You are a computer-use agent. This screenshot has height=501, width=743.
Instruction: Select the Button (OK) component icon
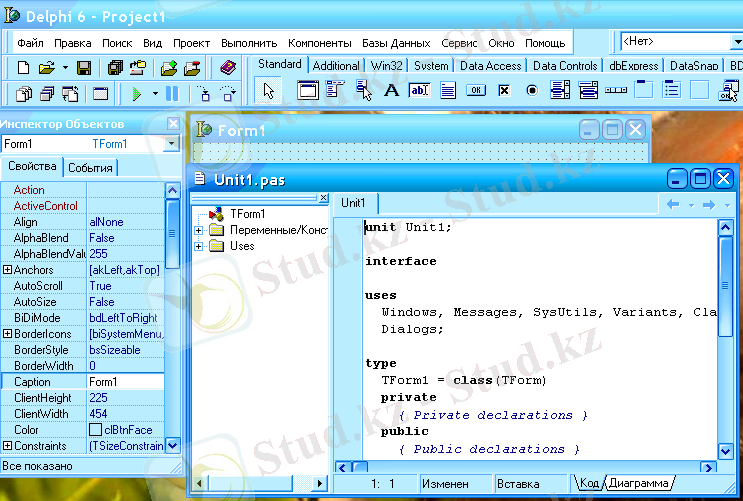coord(476,90)
